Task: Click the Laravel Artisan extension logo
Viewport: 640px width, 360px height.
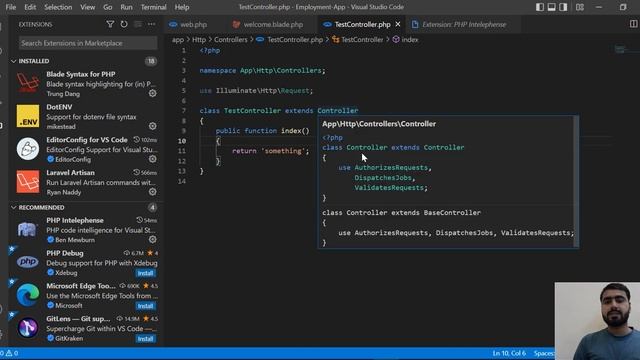Action: (x=28, y=181)
